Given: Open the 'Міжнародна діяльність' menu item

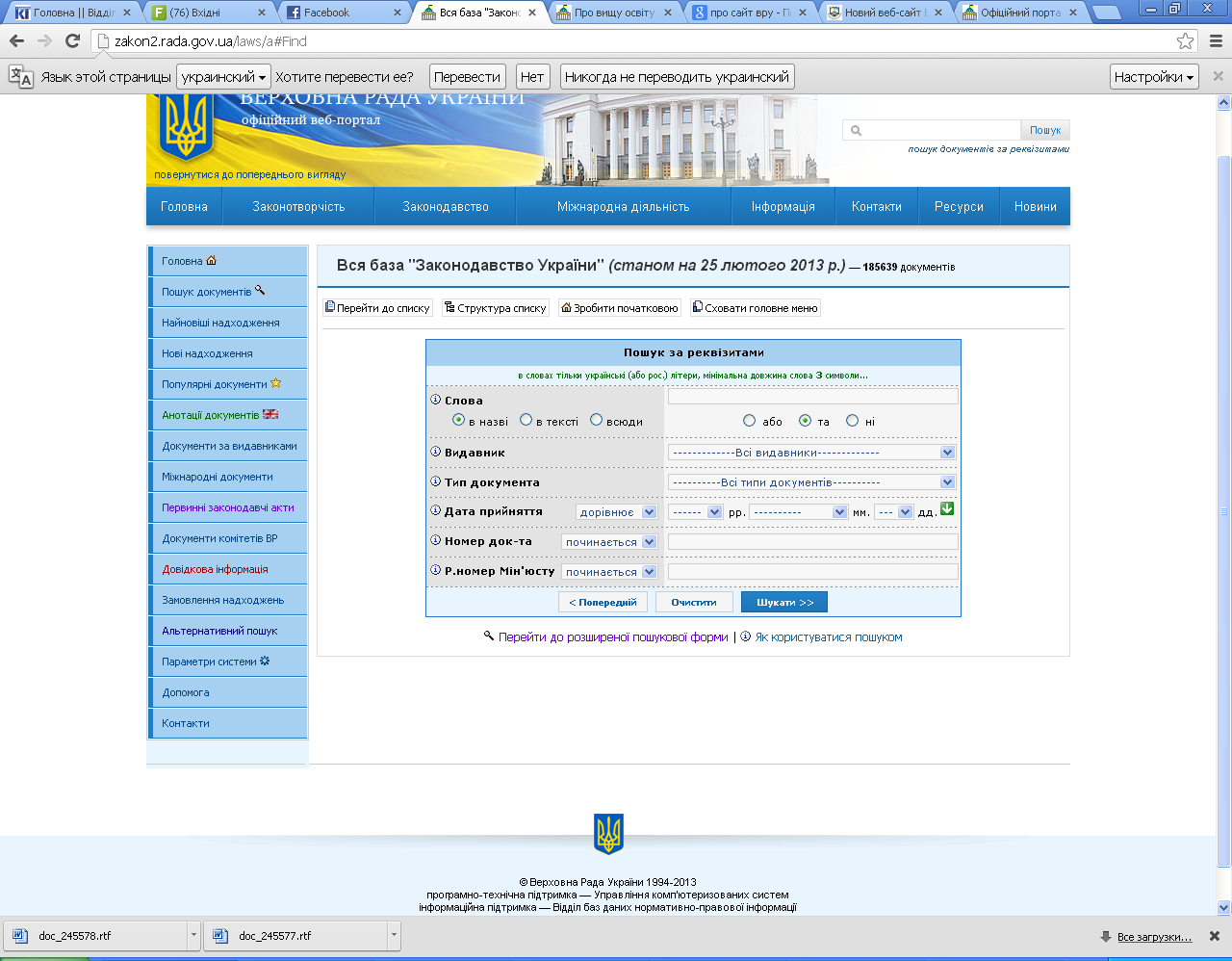Looking at the screenshot, I should (624, 206).
